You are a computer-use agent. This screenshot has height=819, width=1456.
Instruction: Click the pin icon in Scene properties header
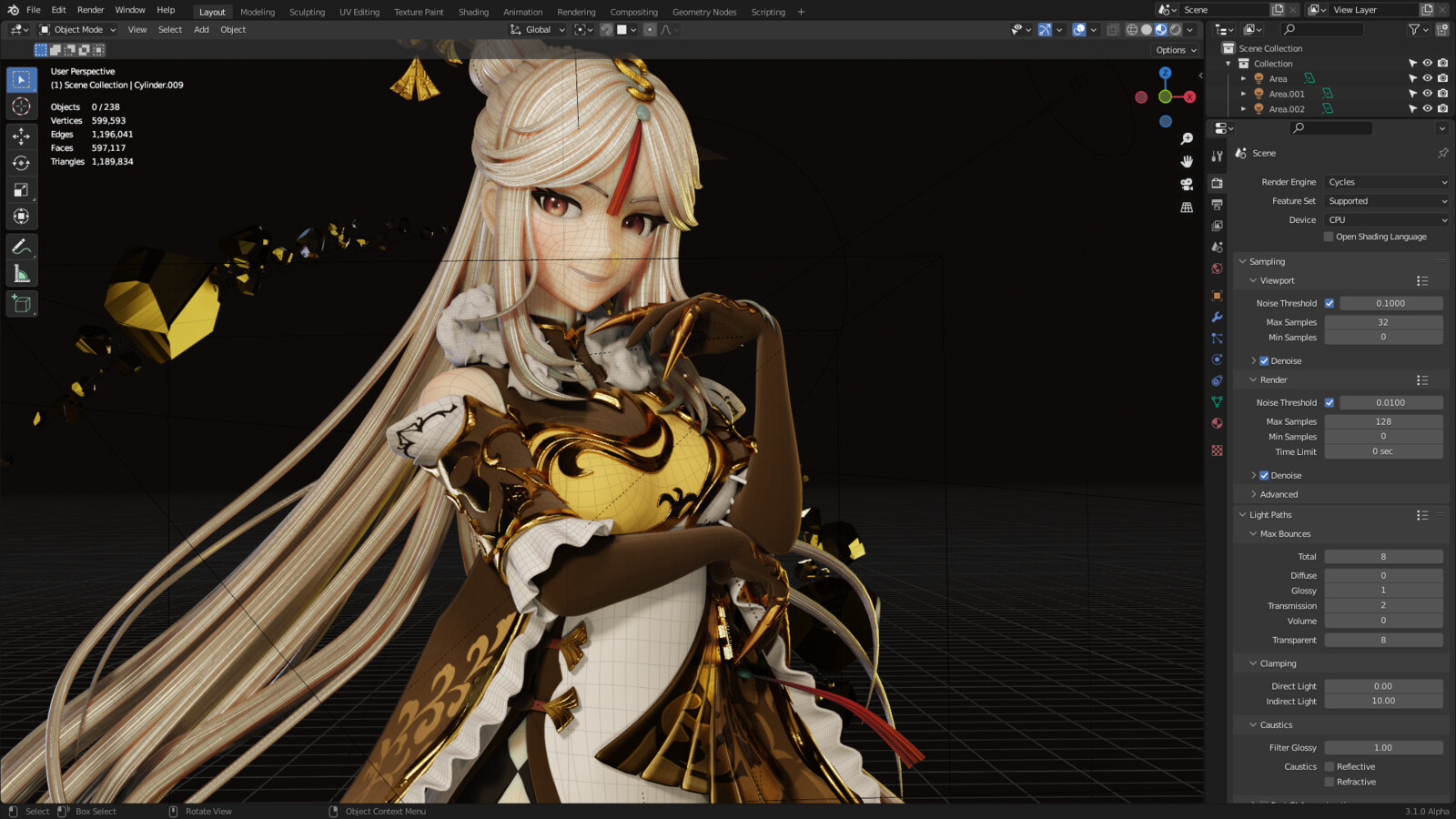coord(1442,153)
